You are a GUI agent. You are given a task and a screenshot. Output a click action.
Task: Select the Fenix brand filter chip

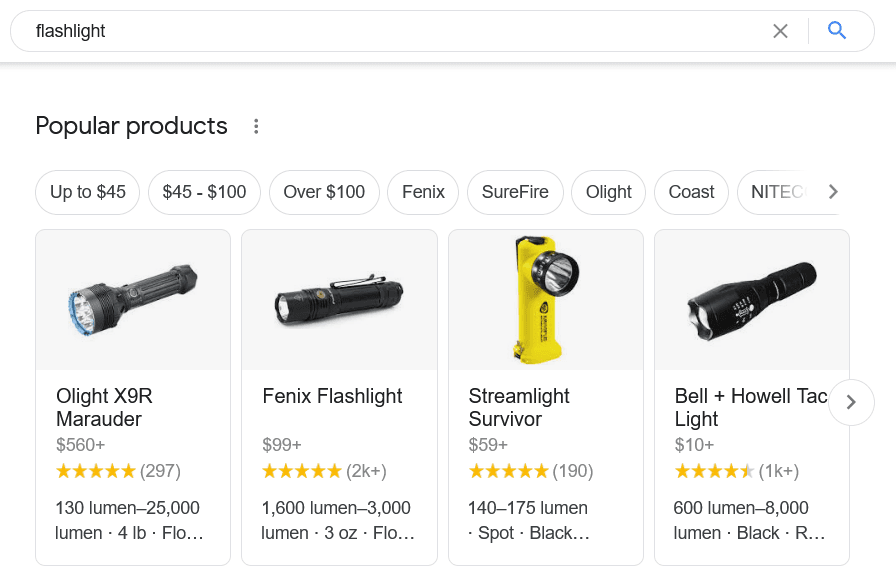point(422,192)
